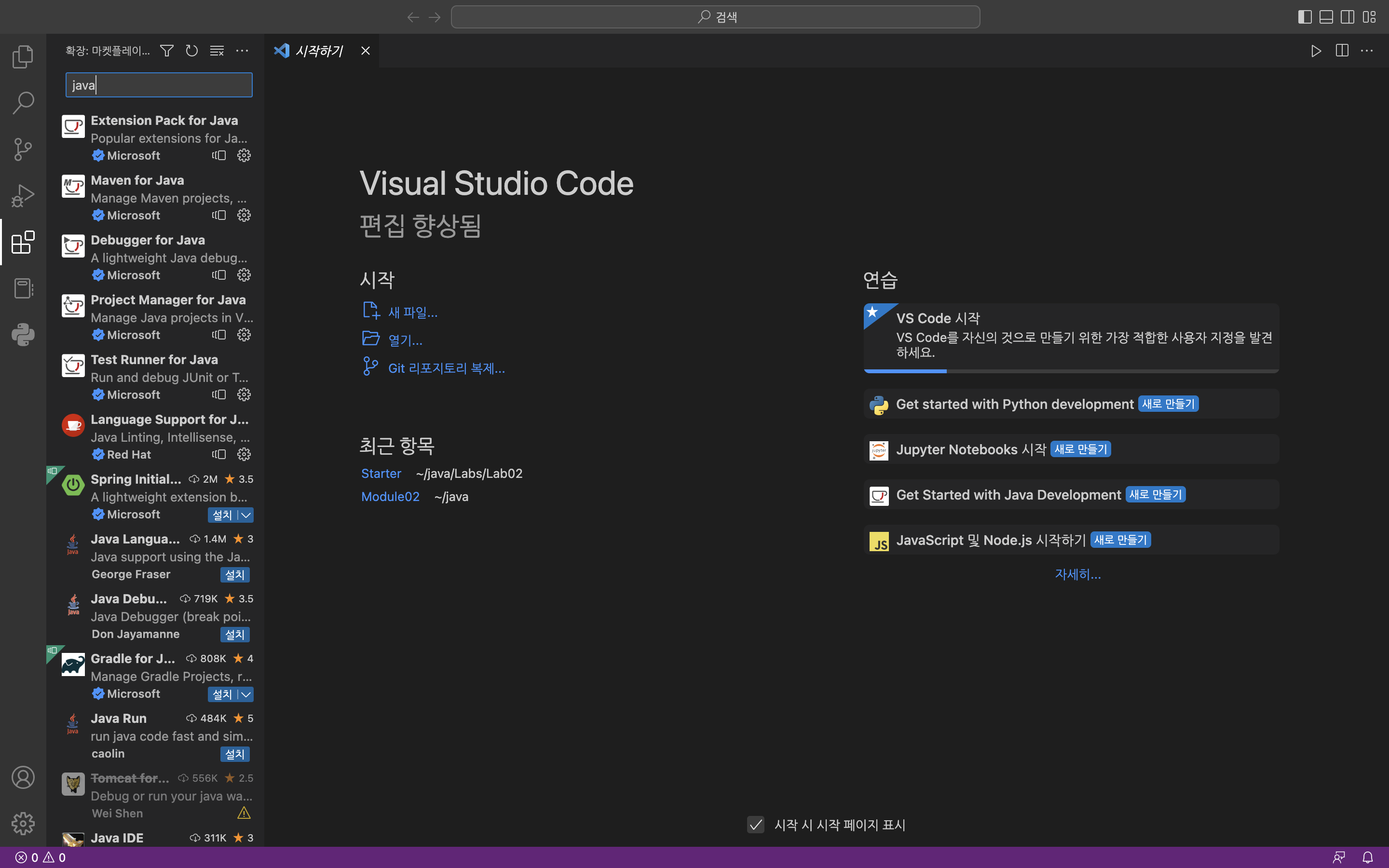
Task: Open extensions view more actions menu
Action: tap(242, 51)
